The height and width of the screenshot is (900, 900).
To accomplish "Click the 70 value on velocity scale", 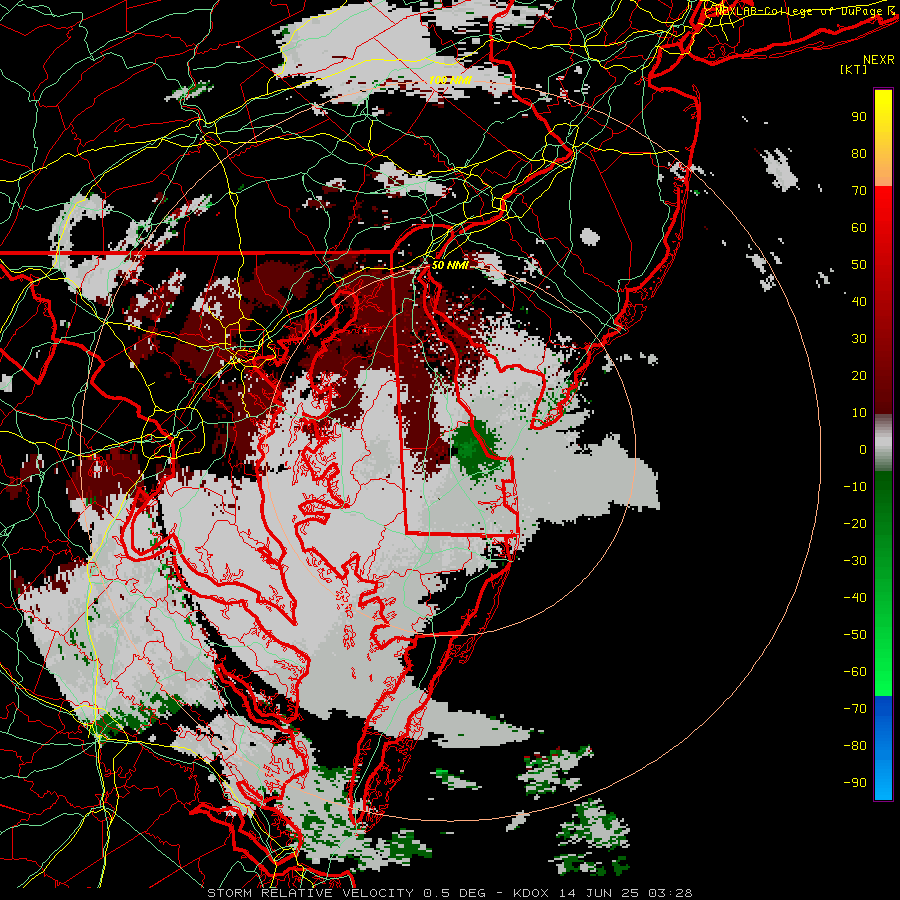I will (859, 191).
